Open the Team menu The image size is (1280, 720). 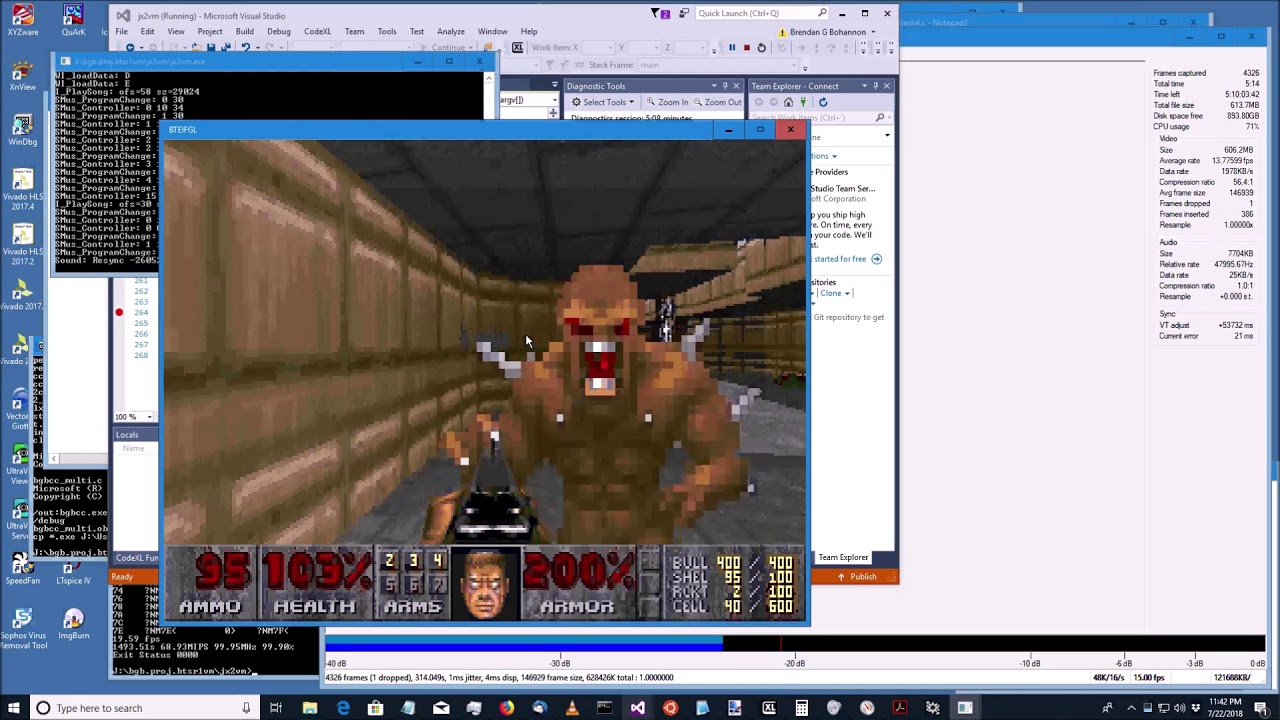click(x=354, y=31)
